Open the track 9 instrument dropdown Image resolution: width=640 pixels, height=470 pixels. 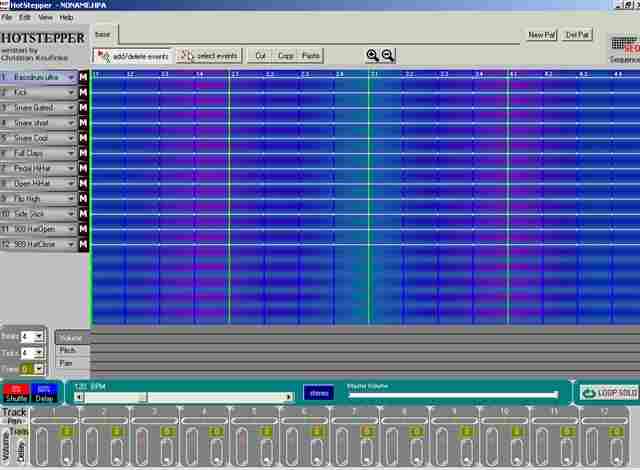click(71, 199)
